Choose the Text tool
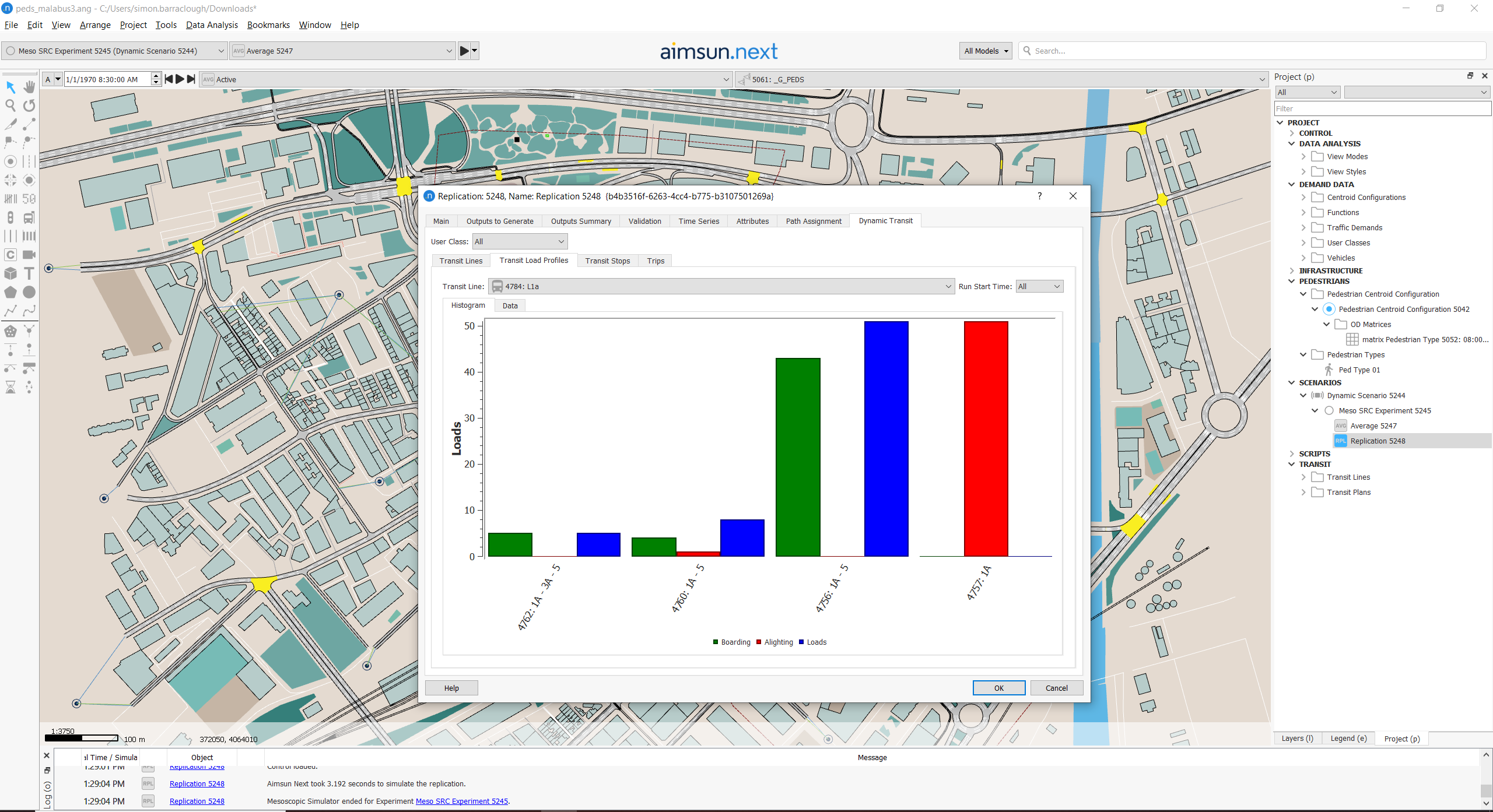The image size is (1493, 812). click(x=29, y=273)
